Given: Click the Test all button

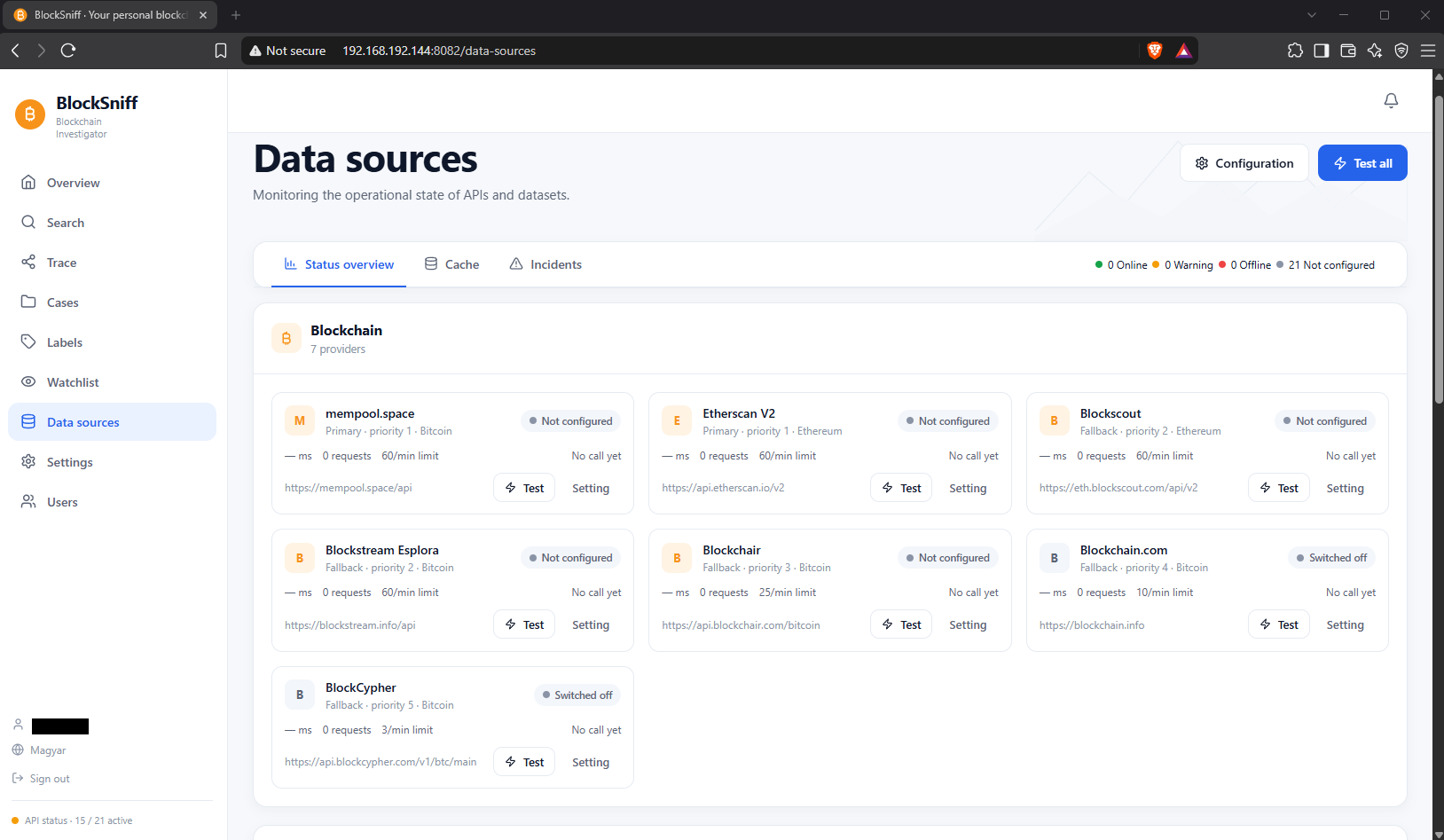Looking at the screenshot, I should (x=1362, y=163).
